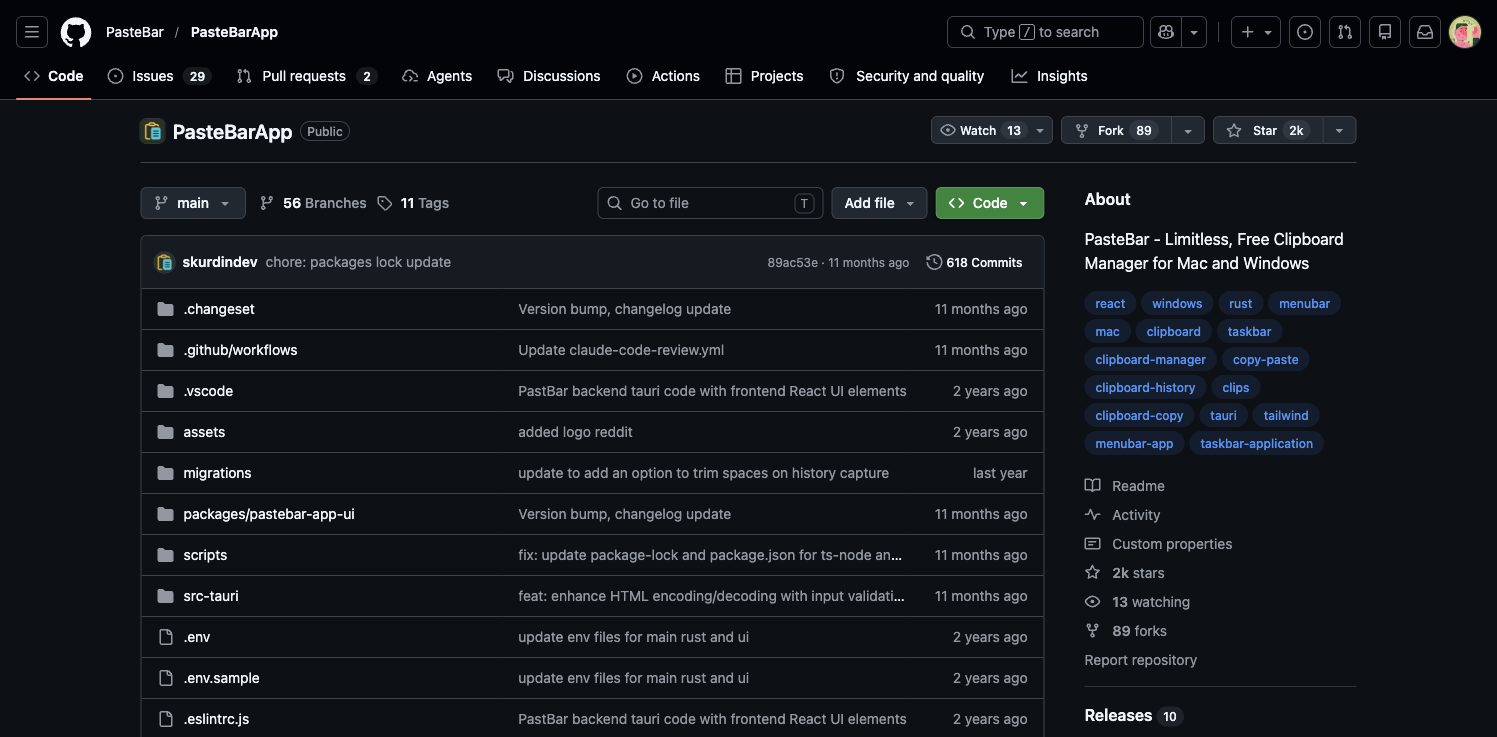
Task: Click the react topic tag
Action: coord(1110,304)
